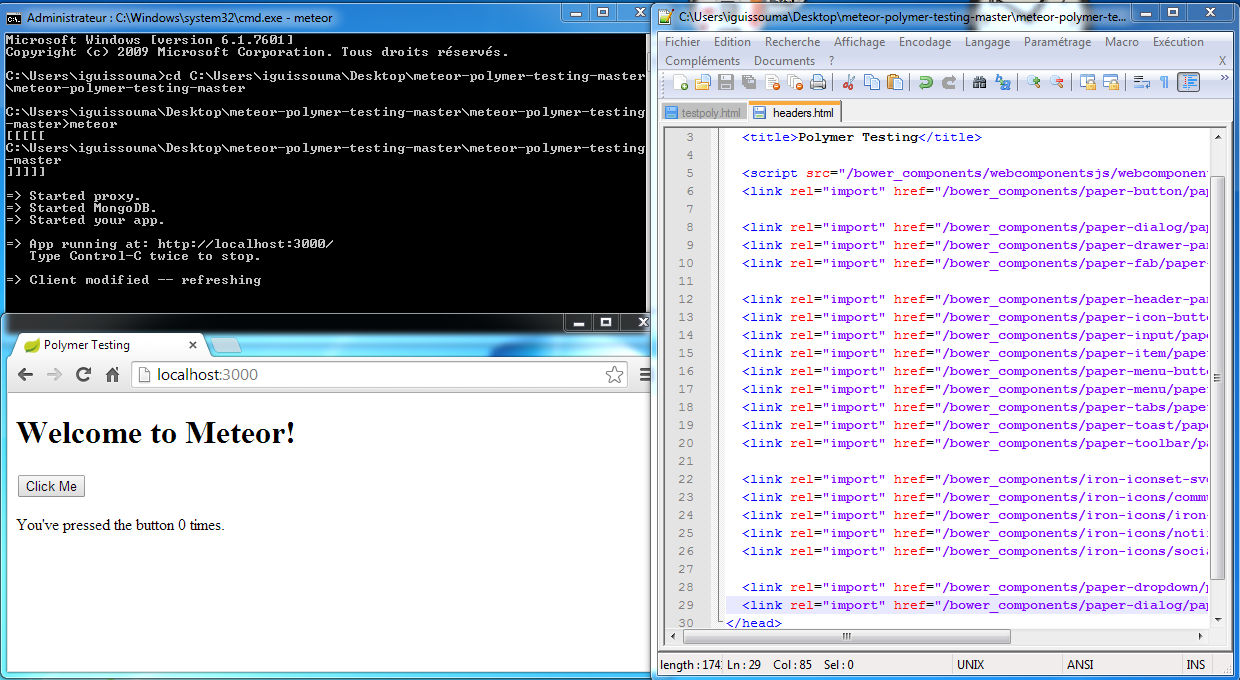Toggle the indent guide button in Notepad++
The image size is (1240, 680).
point(1188,82)
